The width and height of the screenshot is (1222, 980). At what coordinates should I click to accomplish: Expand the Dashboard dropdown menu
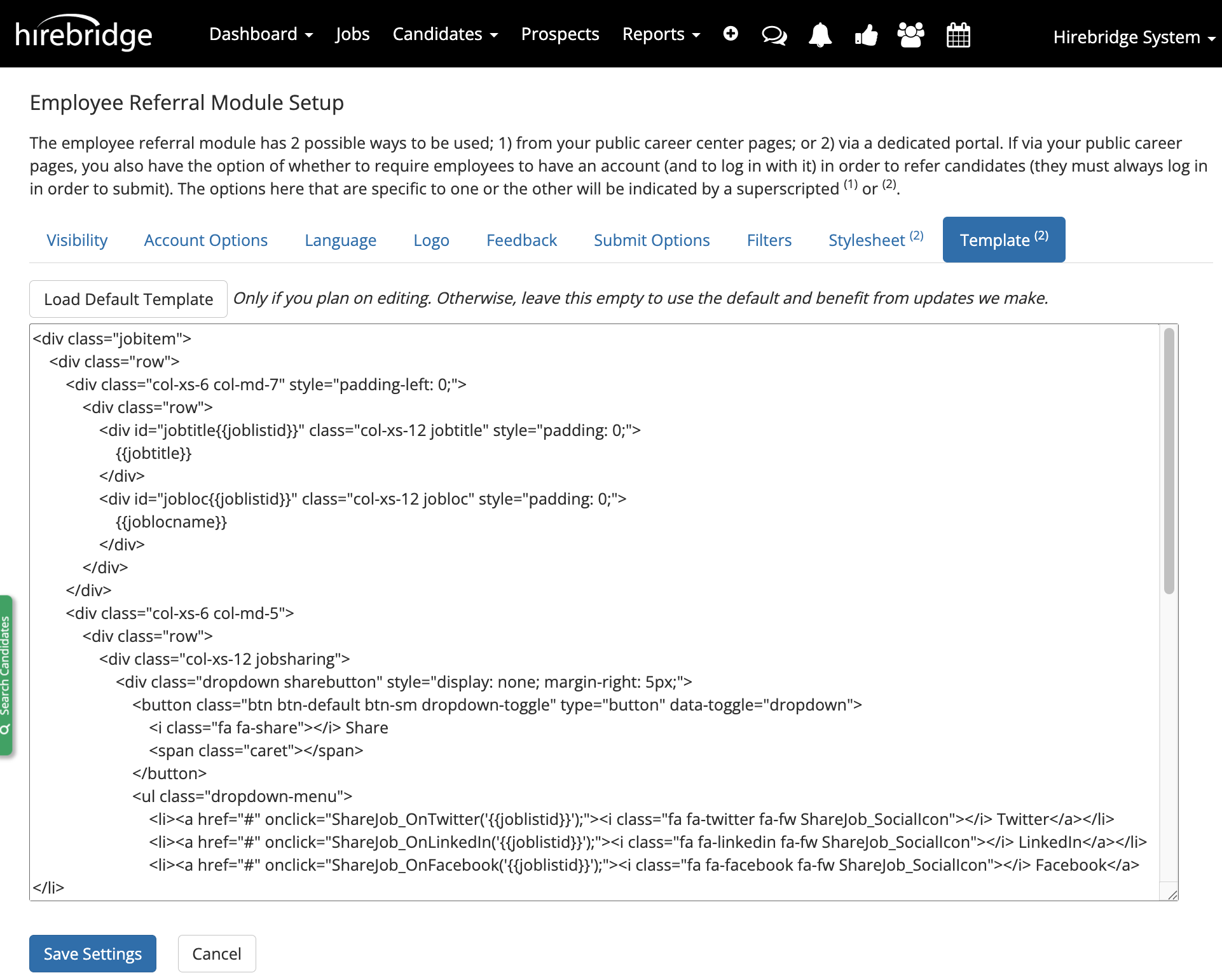point(260,34)
